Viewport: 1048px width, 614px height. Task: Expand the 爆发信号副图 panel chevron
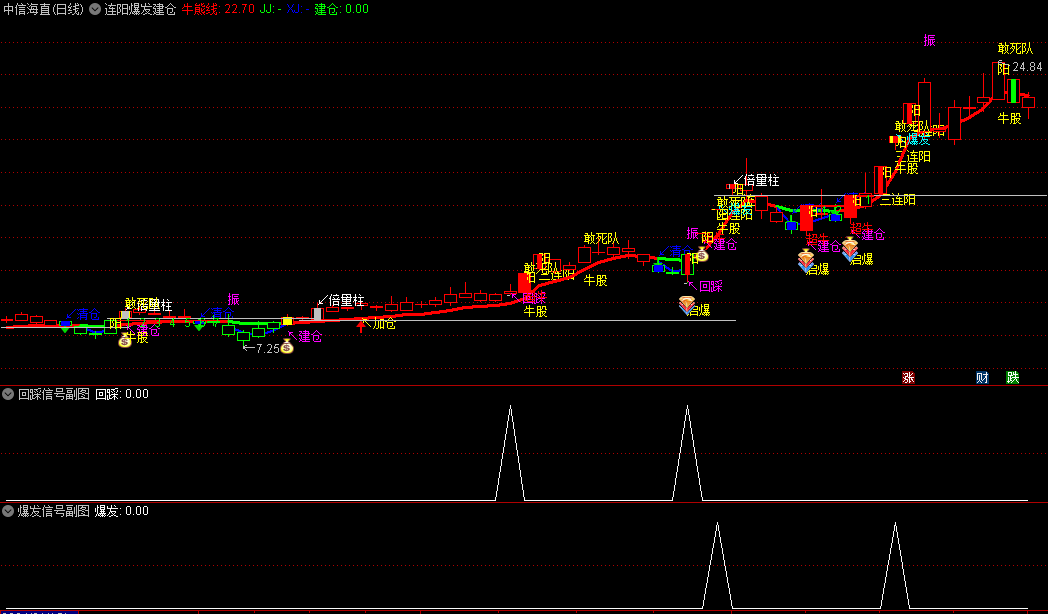8,511
